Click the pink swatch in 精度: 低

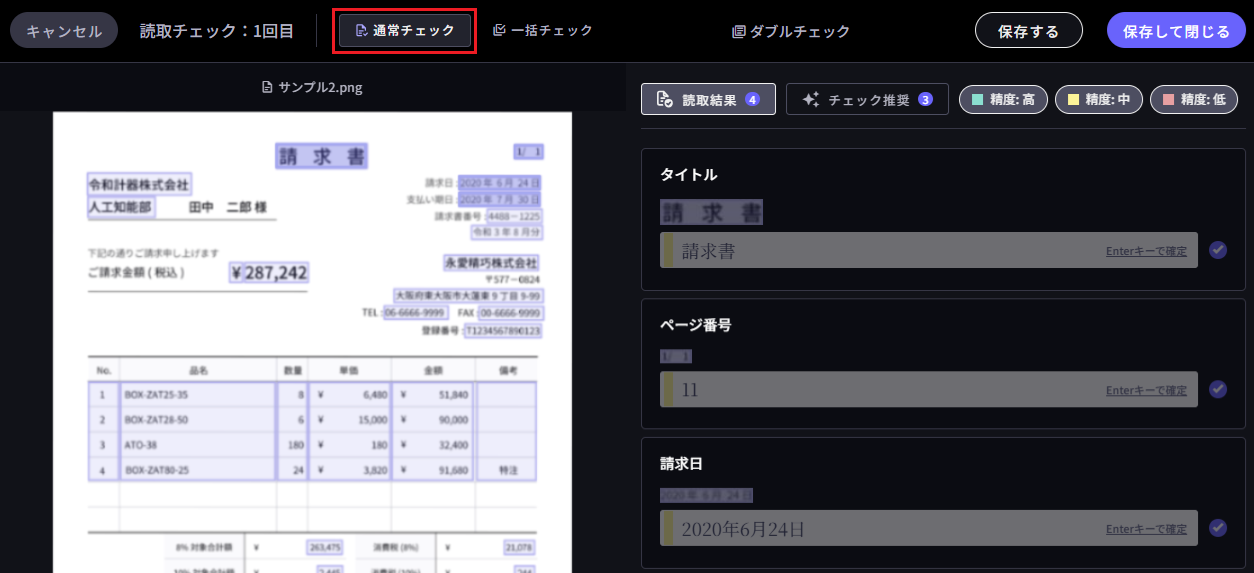[x=1168, y=99]
